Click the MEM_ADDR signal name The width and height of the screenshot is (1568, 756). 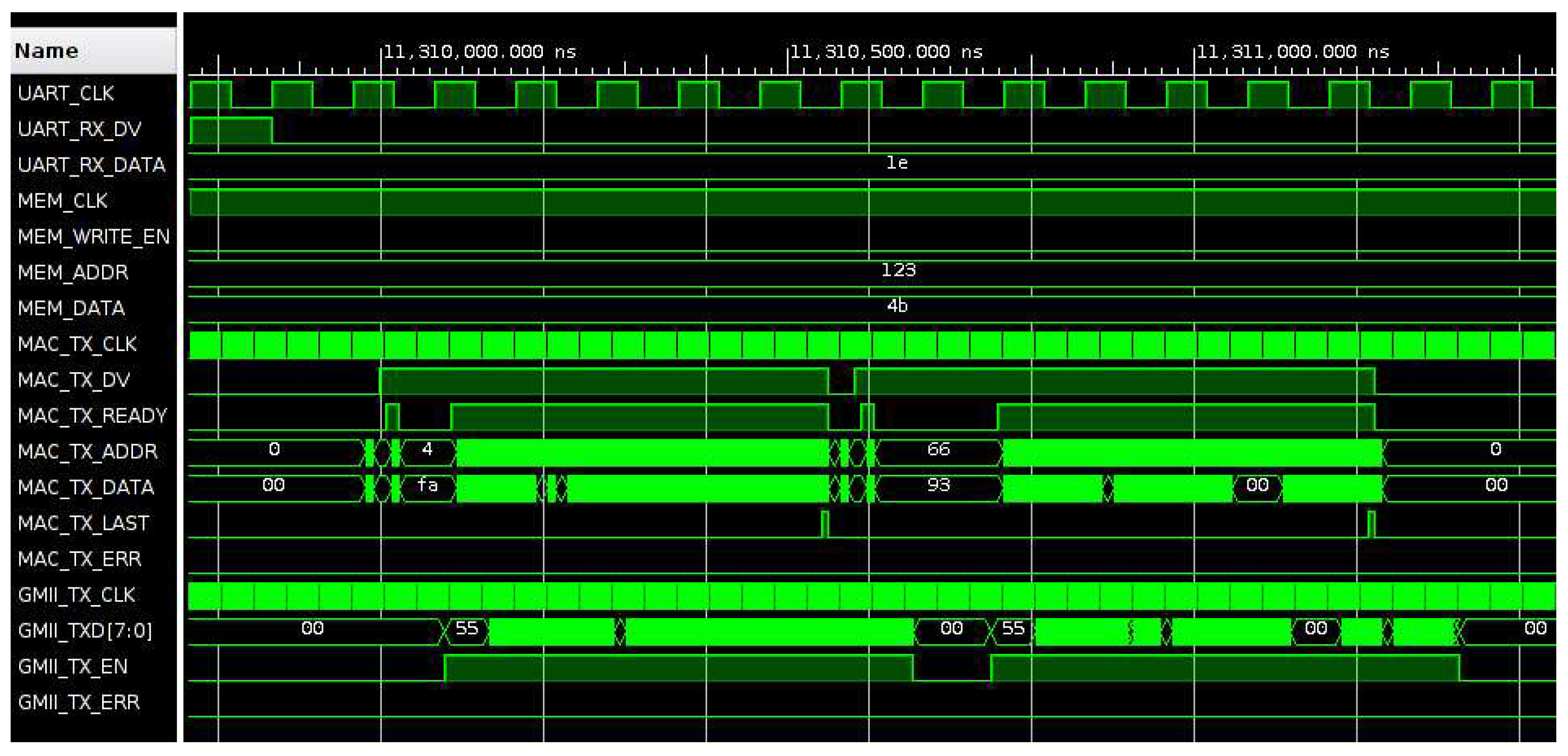pyautogui.click(x=73, y=272)
